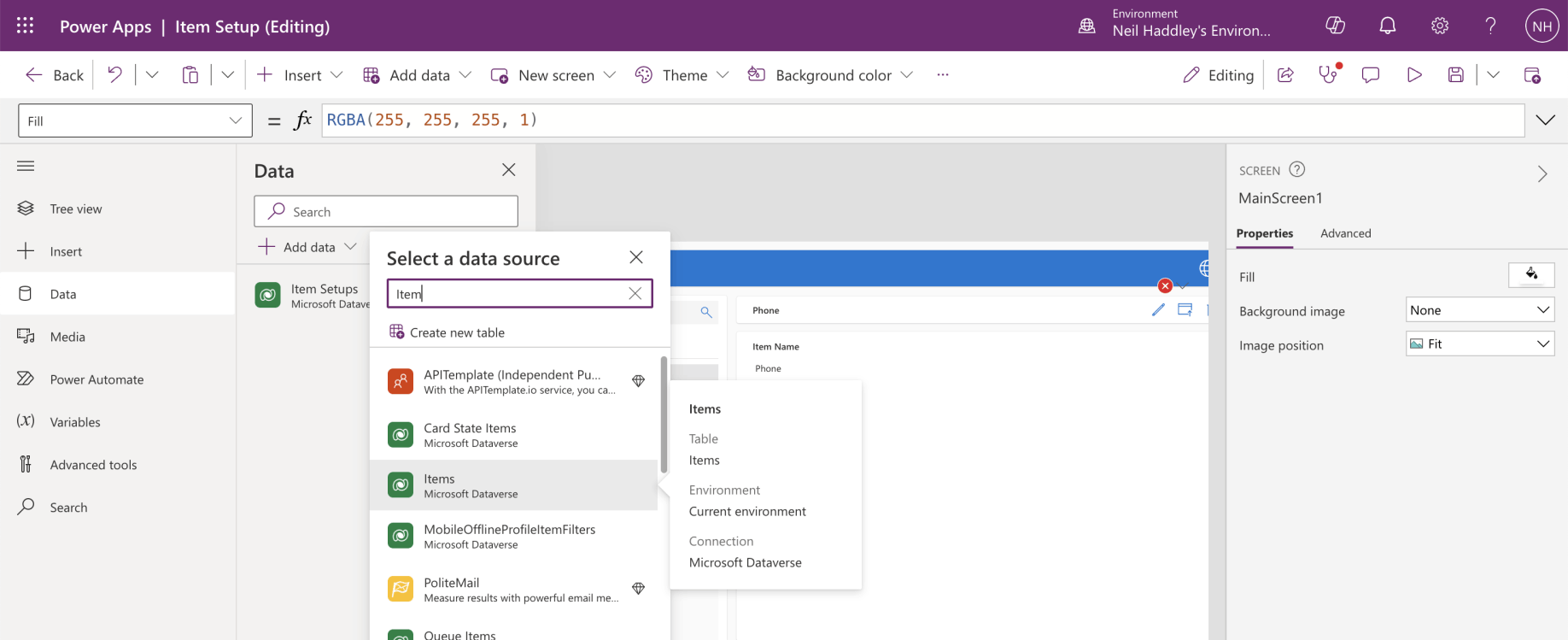Click Add data in the Data pane

pyautogui.click(x=308, y=247)
